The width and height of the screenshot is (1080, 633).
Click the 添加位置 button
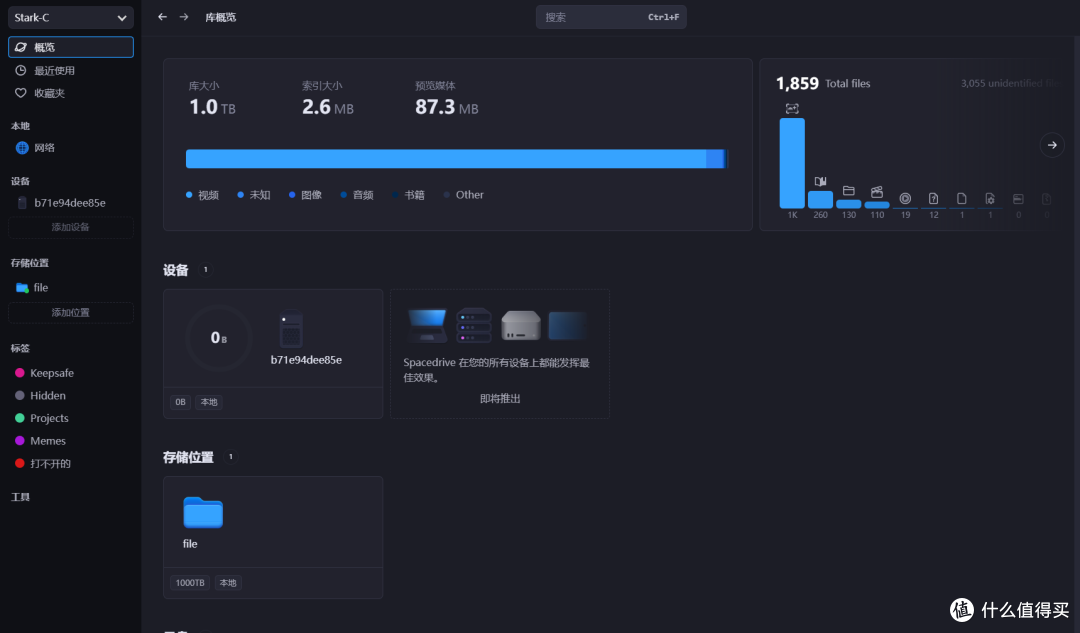point(70,312)
